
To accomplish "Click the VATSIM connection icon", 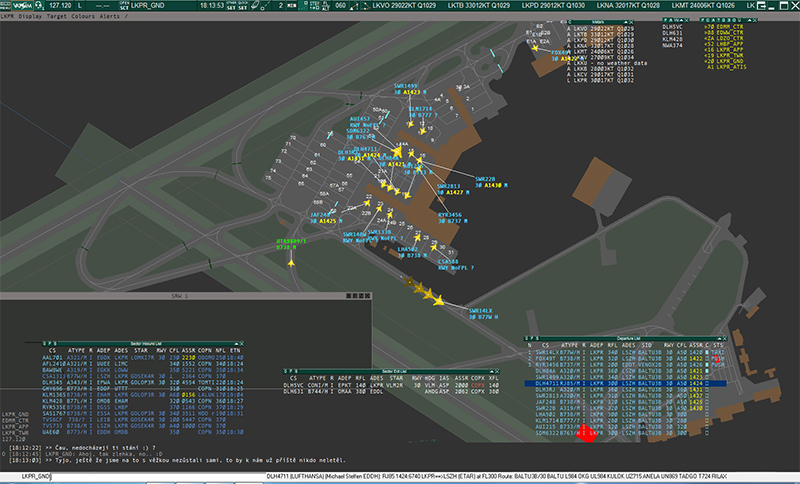I will point(22,5).
